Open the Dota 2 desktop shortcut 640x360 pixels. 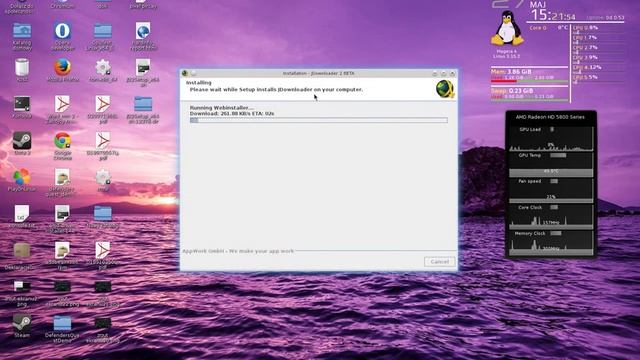click(x=22, y=141)
